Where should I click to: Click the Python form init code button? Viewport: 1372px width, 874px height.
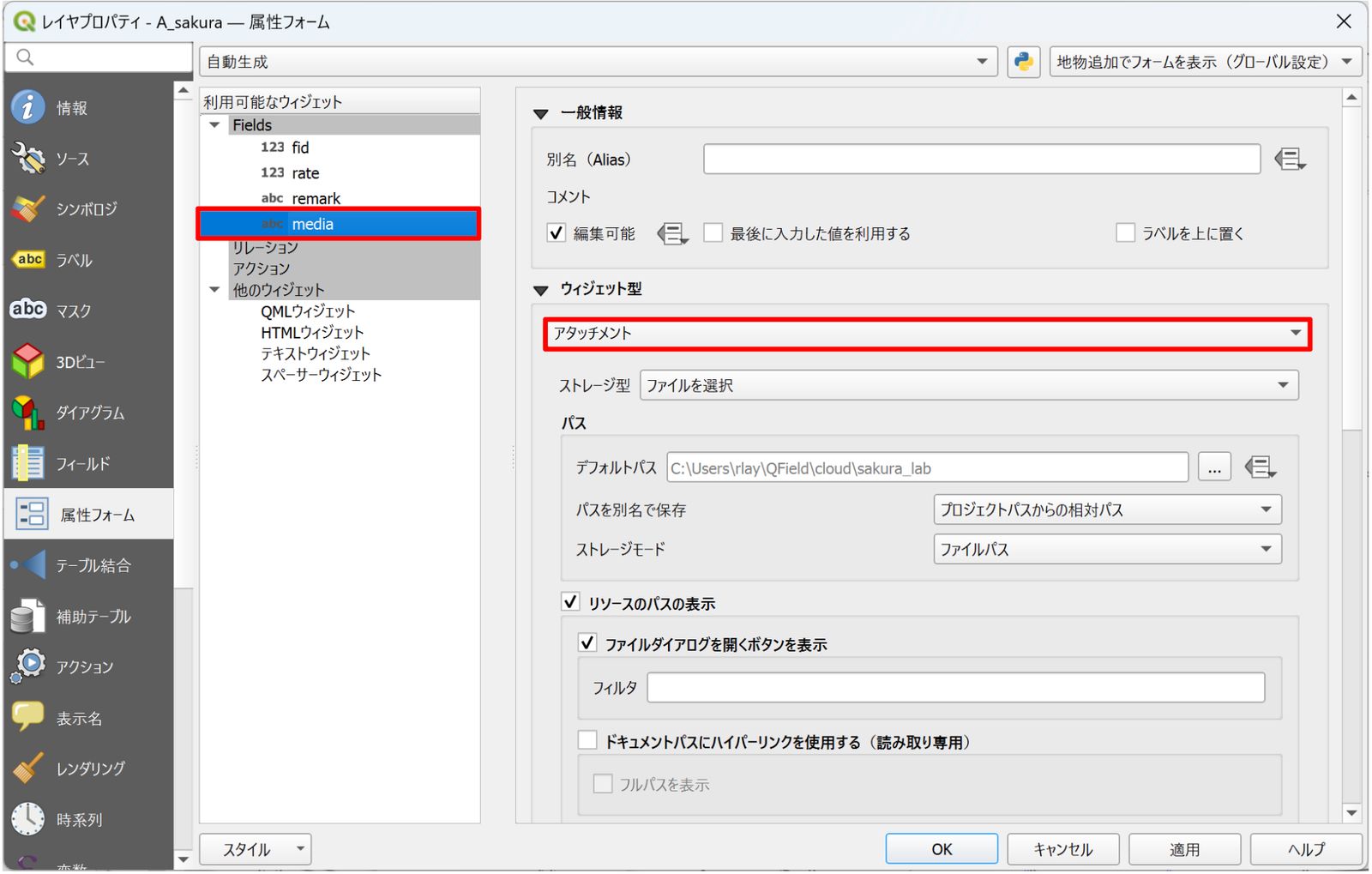(1023, 62)
